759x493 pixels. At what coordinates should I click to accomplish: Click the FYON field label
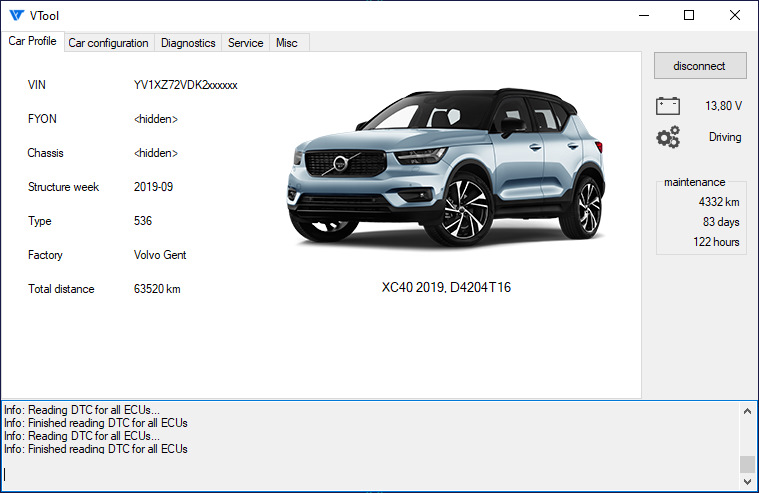click(x=42, y=119)
